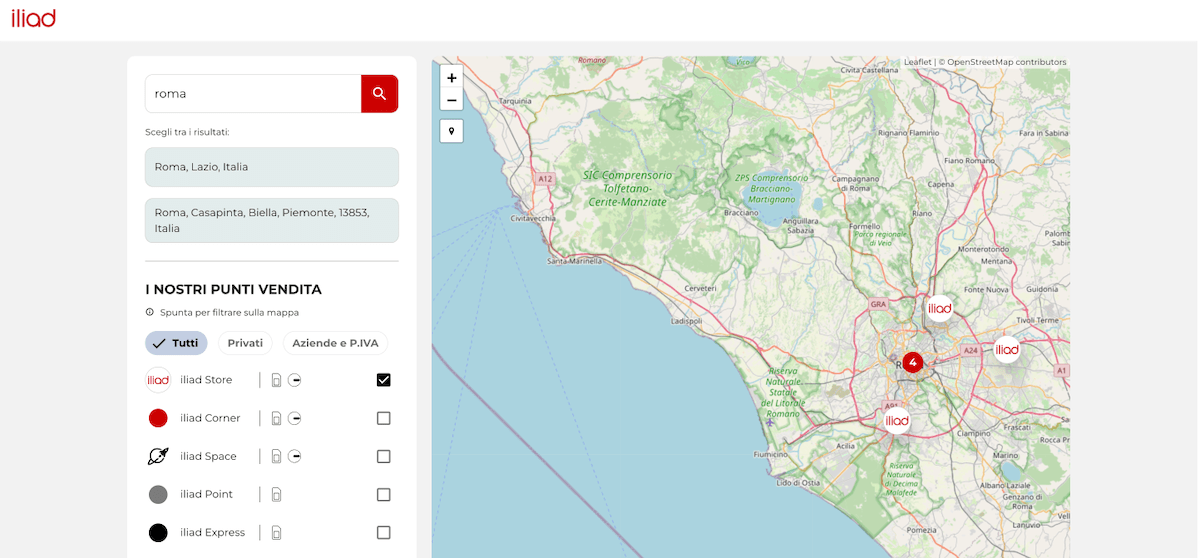Click the red search magnifier button
Screen dimensions: 1200x558
click(x=379, y=94)
